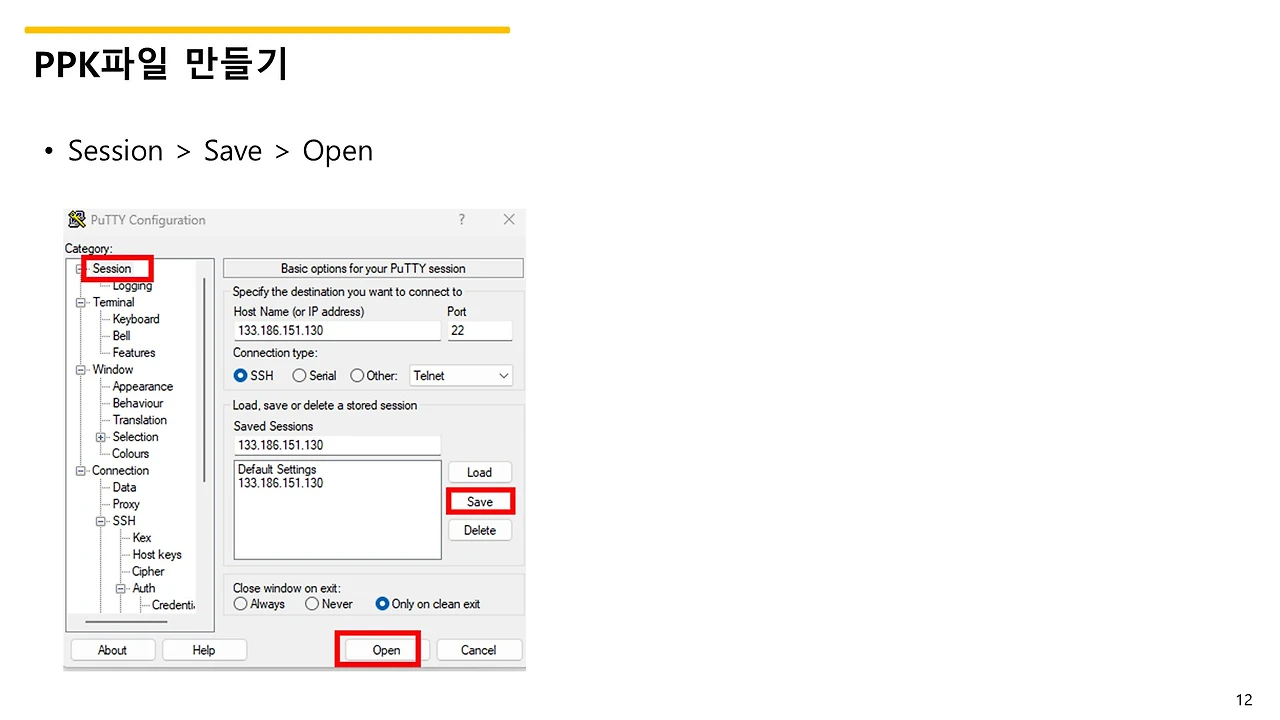Open the connection with the Open button

click(386, 650)
